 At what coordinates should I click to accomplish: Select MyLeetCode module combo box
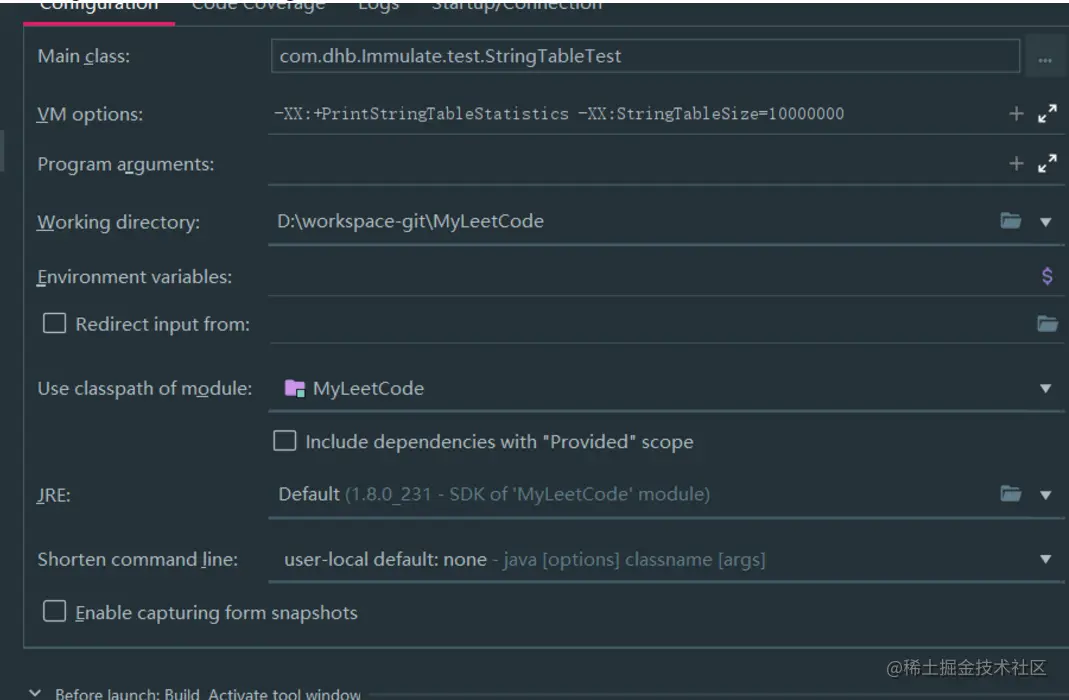coord(665,389)
